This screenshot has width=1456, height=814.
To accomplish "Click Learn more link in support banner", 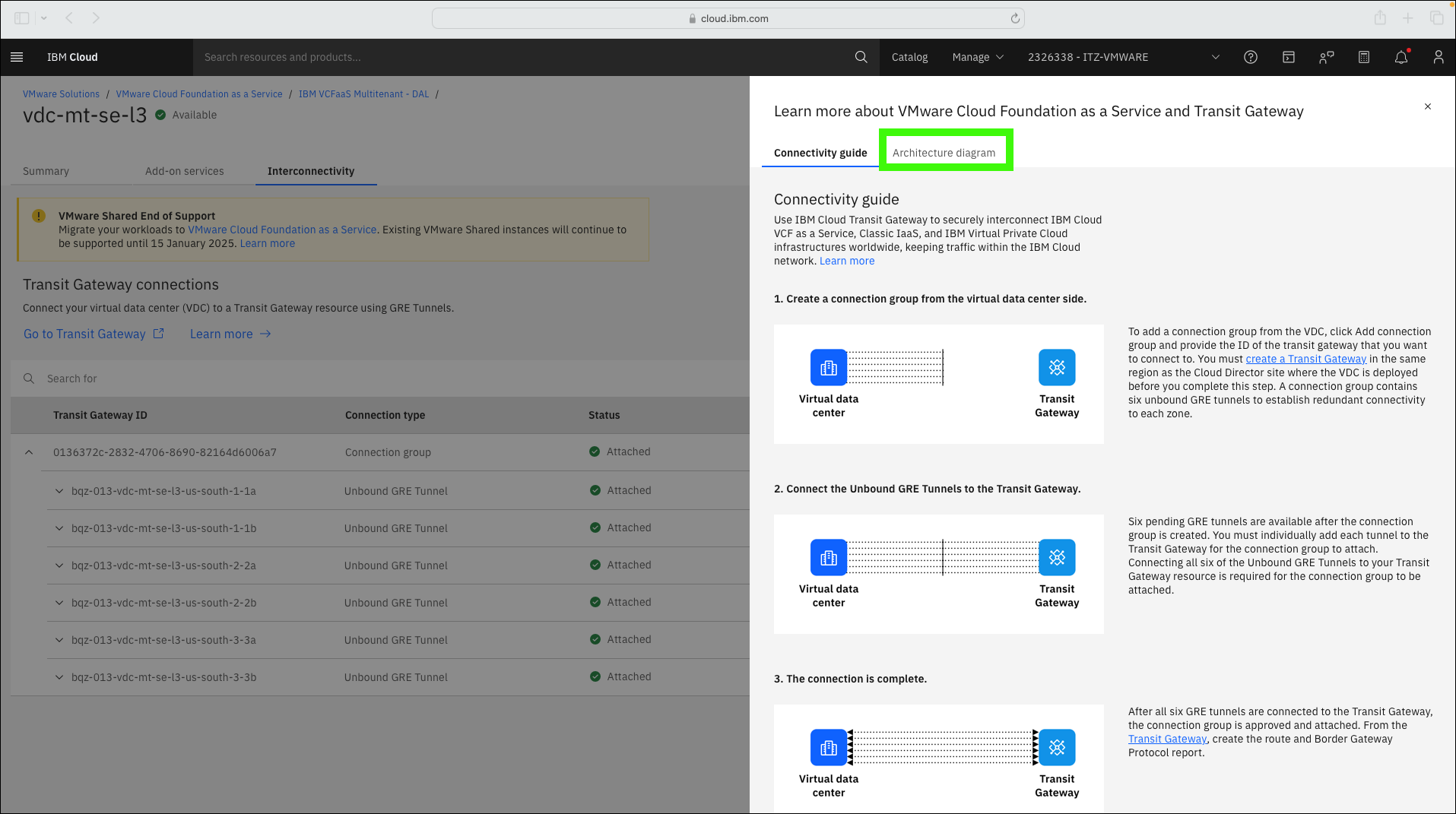I will click(x=268, y=243).
